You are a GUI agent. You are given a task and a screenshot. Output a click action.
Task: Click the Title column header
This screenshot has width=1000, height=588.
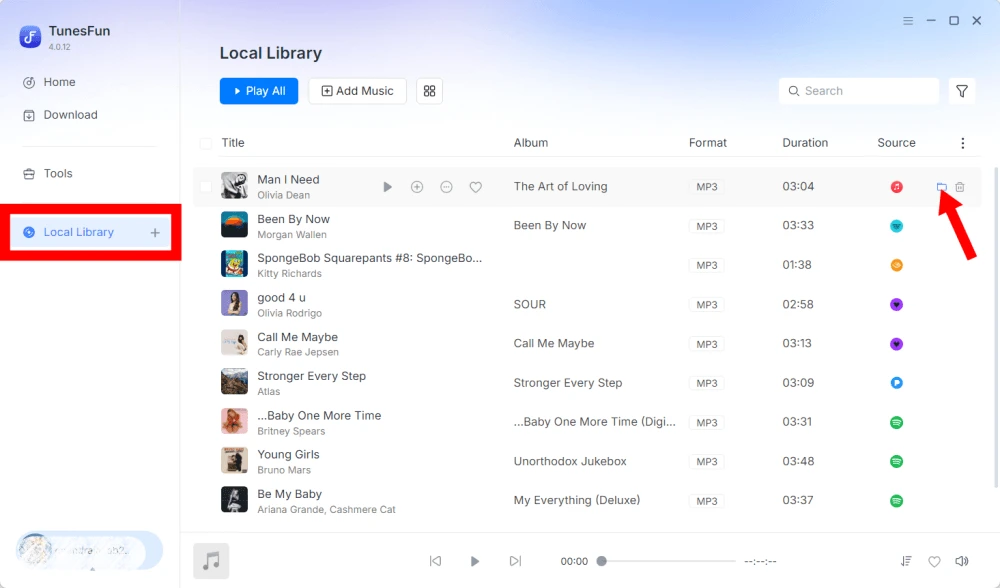(233, 143)
